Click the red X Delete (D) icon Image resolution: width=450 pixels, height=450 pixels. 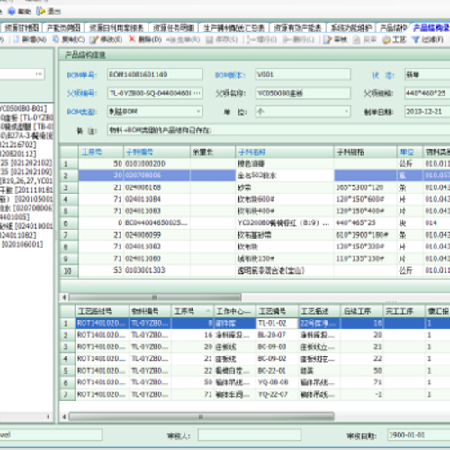click(x=132, y=39)
